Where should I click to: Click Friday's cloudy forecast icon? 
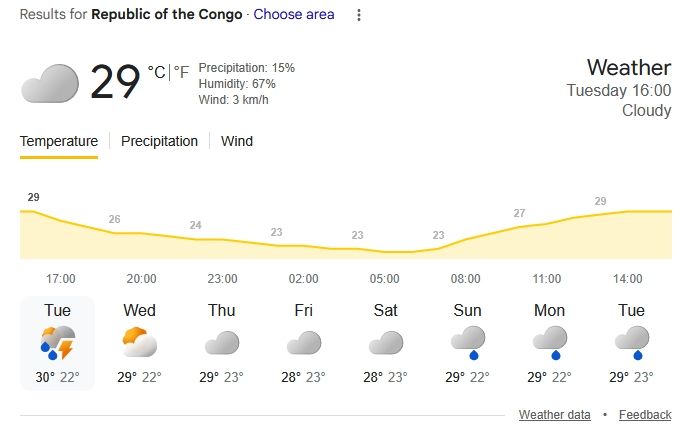click(x=304, y=343)
